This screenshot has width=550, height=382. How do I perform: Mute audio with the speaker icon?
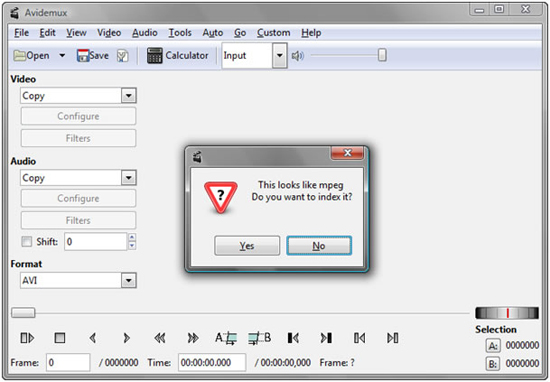tap(297, 55)
